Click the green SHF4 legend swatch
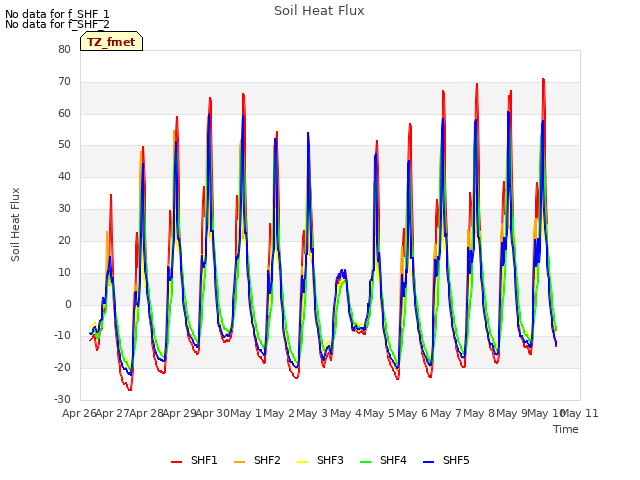The image size is (640, 480). tap(366, 462)
